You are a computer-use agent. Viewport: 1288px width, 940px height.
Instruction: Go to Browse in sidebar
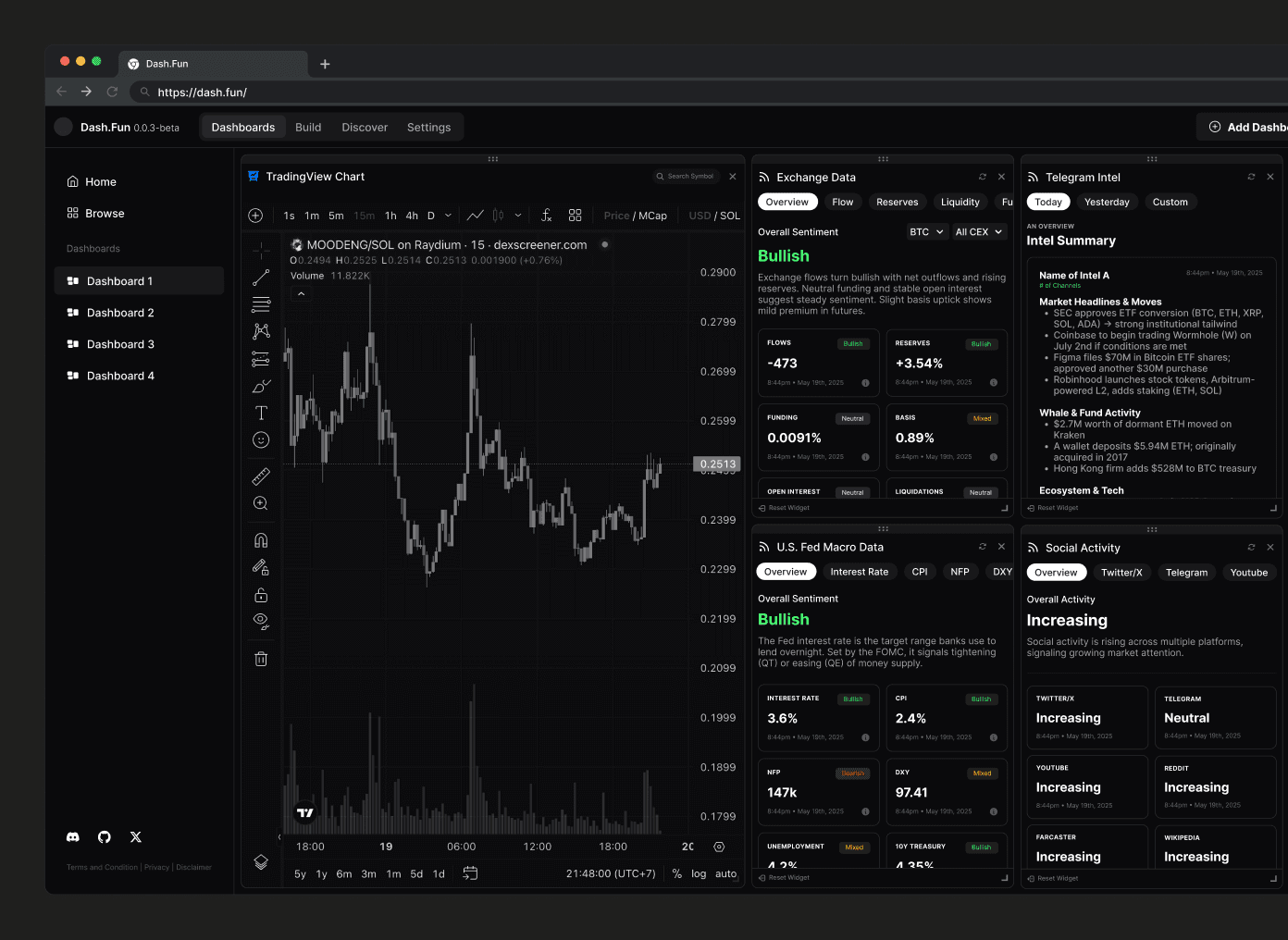pos(139,214)
